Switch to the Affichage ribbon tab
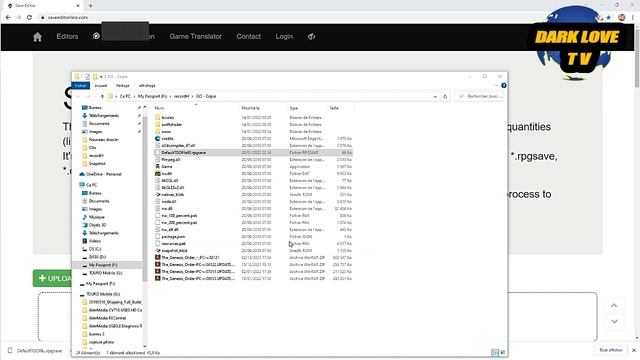Viewport: 640px width, 360px height. 147,86
